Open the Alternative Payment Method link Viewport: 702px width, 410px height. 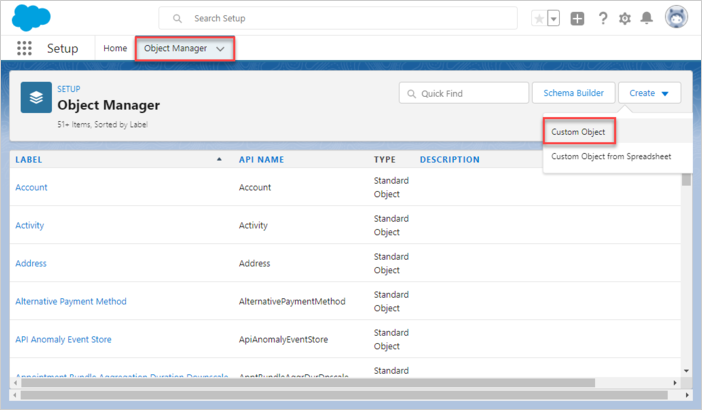coord(71,301)
